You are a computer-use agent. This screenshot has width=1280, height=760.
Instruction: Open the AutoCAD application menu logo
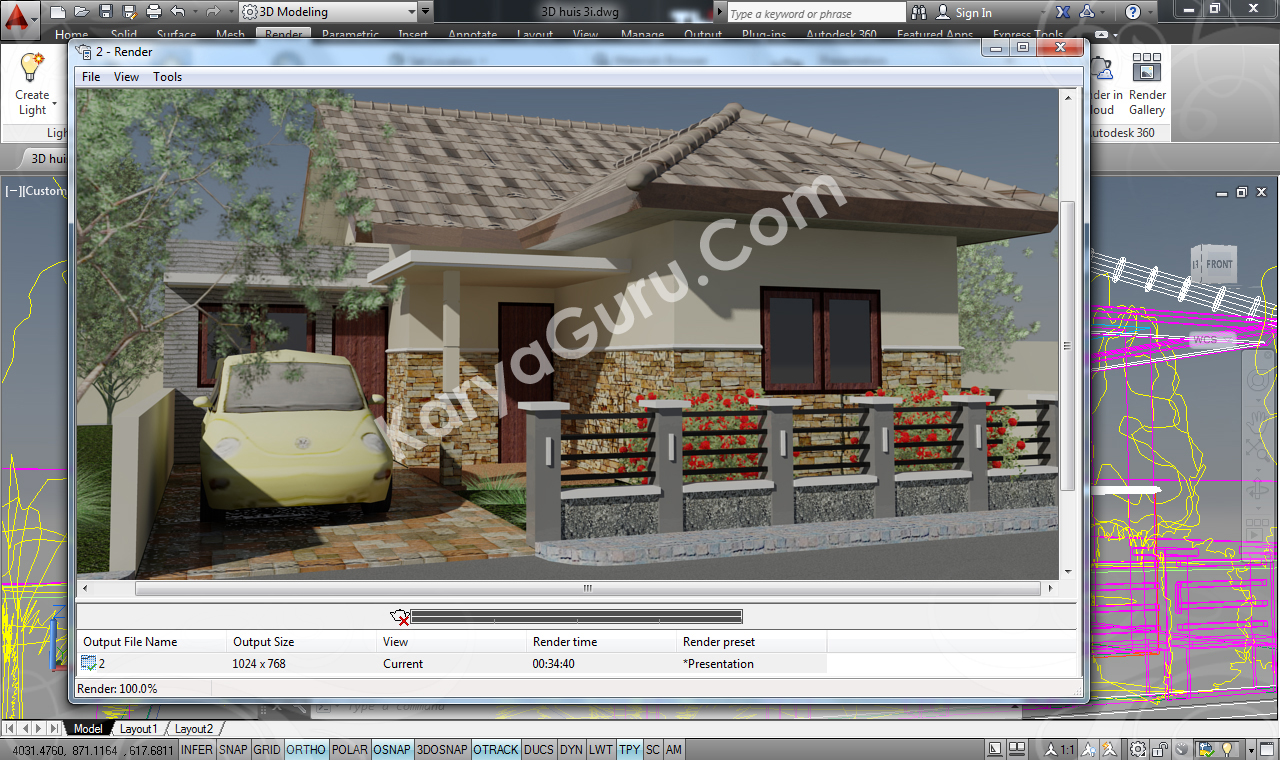[x=21, y=17]
